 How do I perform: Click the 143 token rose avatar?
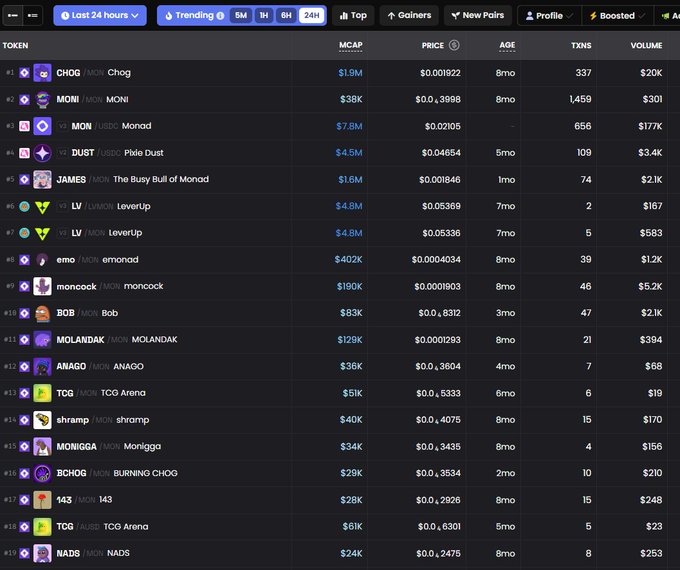[x=42, y=500]
